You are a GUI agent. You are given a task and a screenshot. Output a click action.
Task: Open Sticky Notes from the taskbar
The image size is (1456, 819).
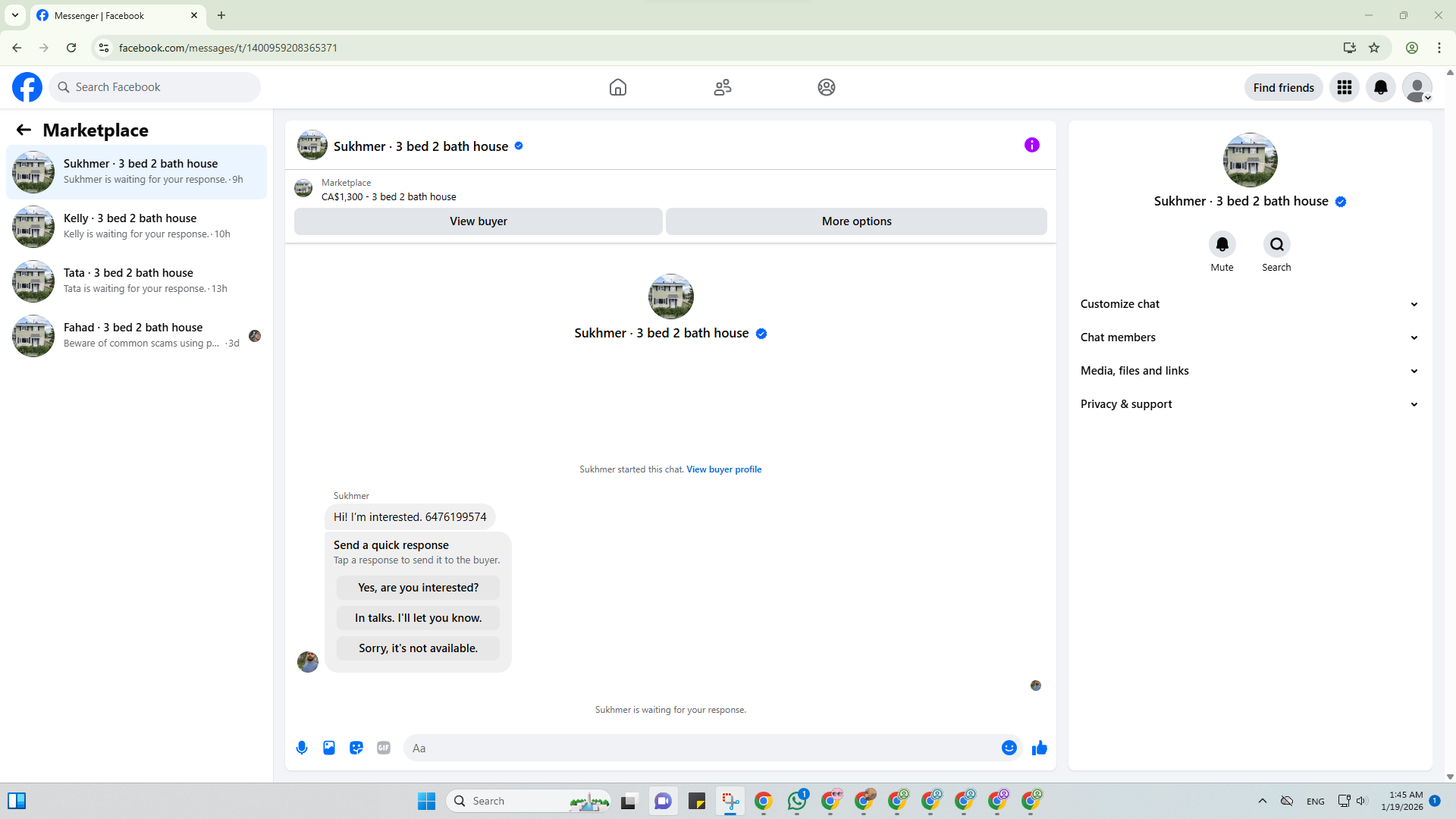coord(697,801)
